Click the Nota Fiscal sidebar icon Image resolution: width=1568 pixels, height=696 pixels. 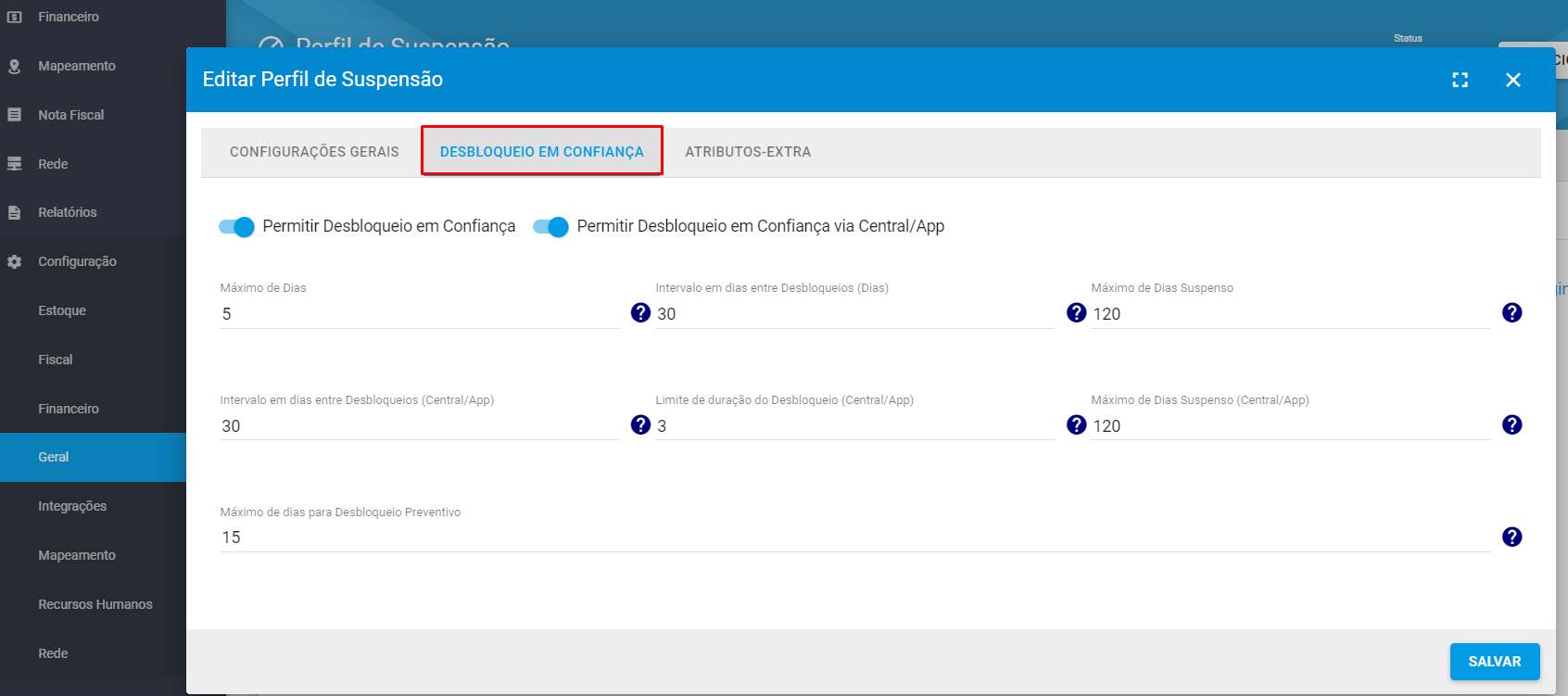14,115
